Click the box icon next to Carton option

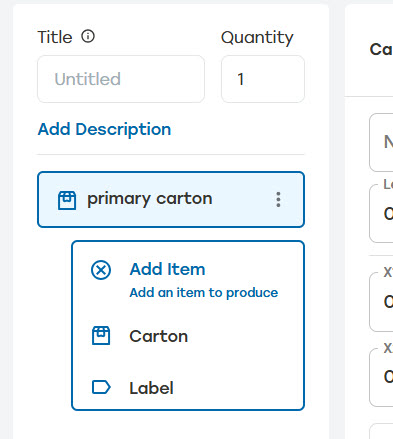click(101, 335)
